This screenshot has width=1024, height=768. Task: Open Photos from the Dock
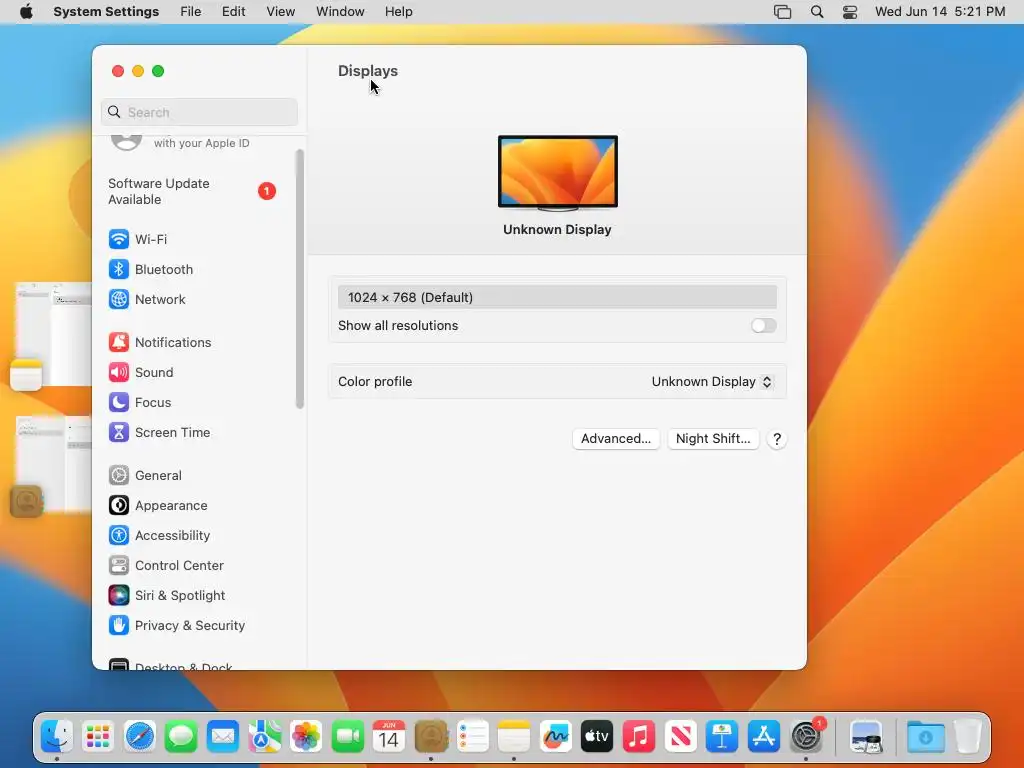coord(306,737)
